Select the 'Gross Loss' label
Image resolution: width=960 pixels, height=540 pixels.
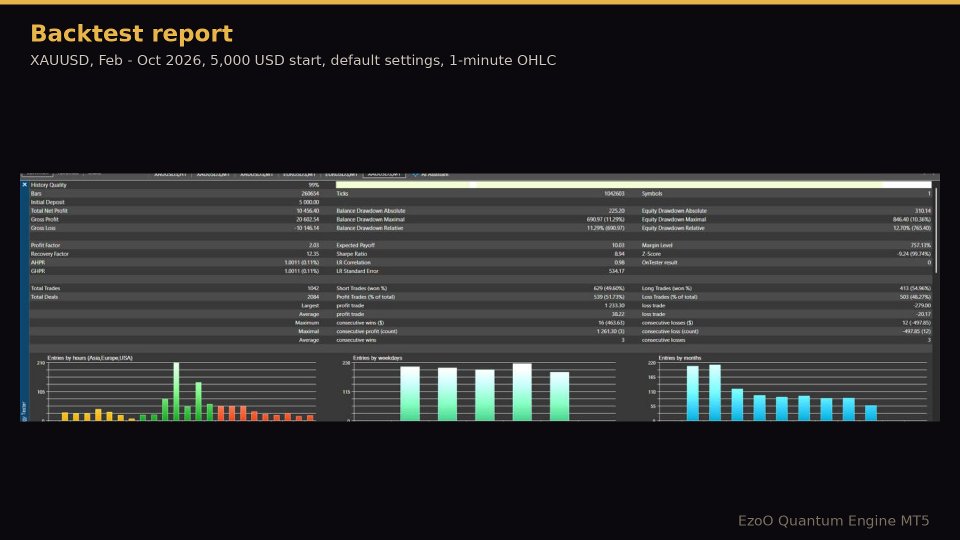click(43, 228)
